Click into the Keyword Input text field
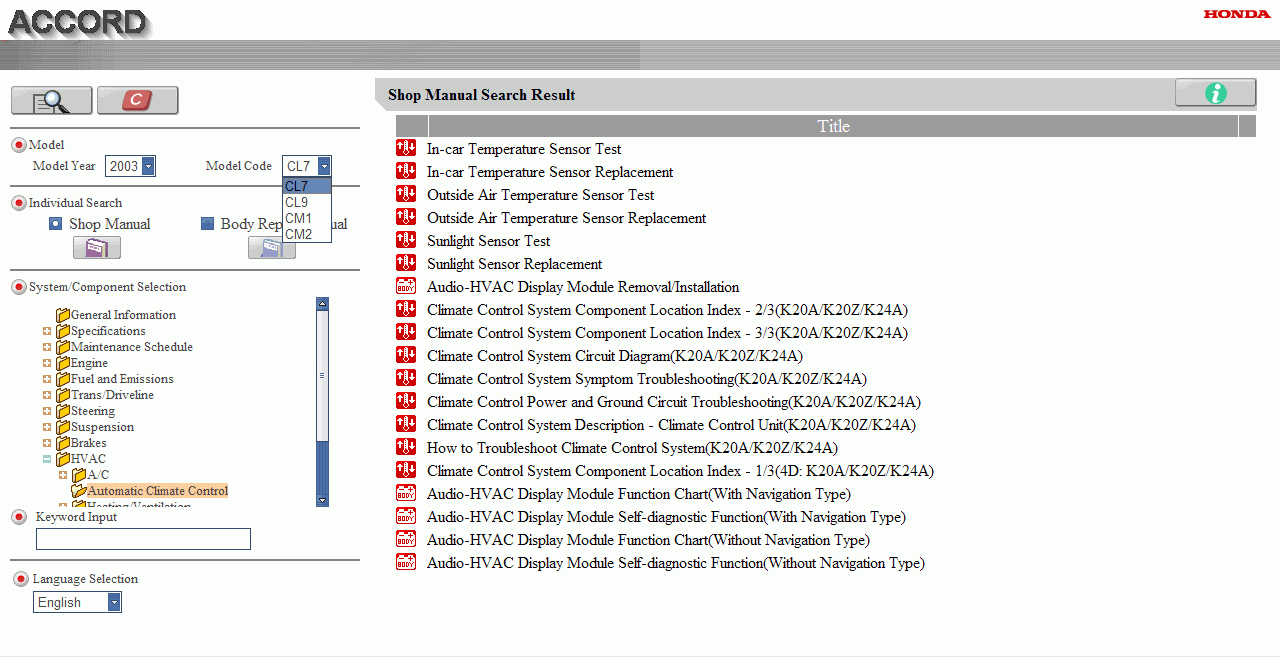Screen dimensions: 1280x657 click(x=143, y=540)
